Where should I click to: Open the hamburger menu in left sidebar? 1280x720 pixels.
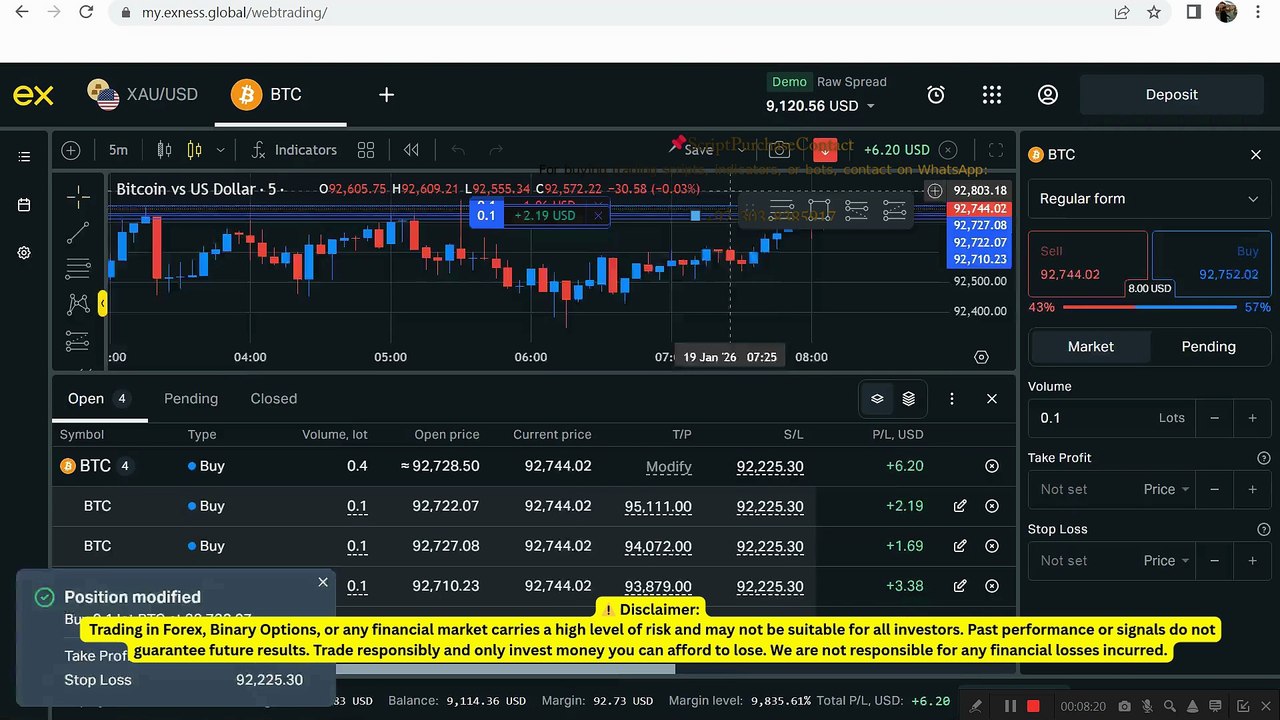coord(24,157)
